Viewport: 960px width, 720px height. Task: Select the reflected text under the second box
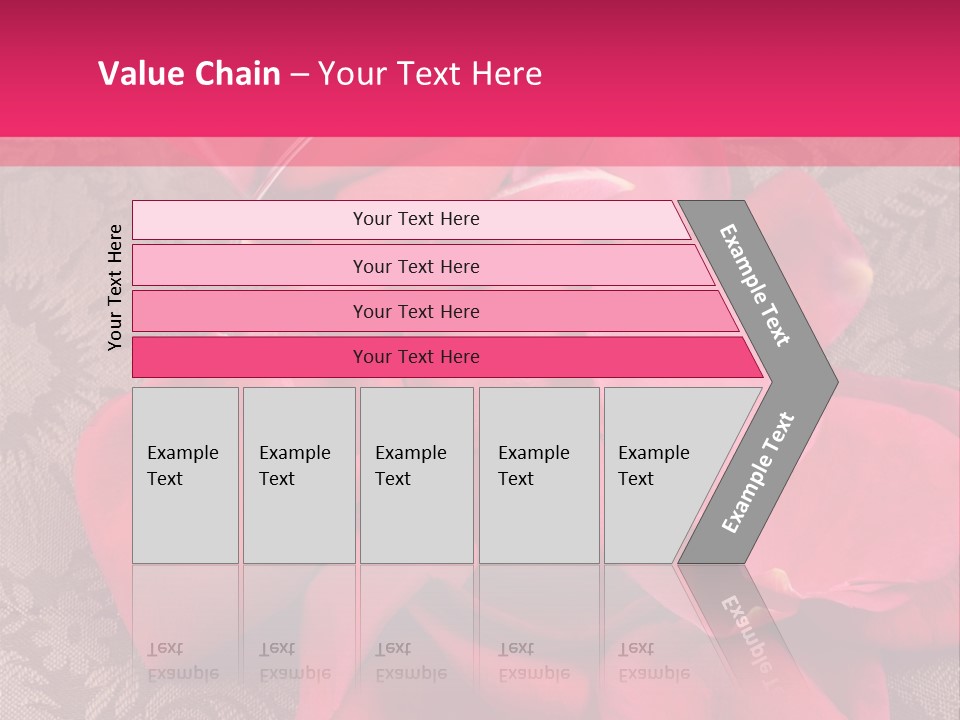[295, 661]
